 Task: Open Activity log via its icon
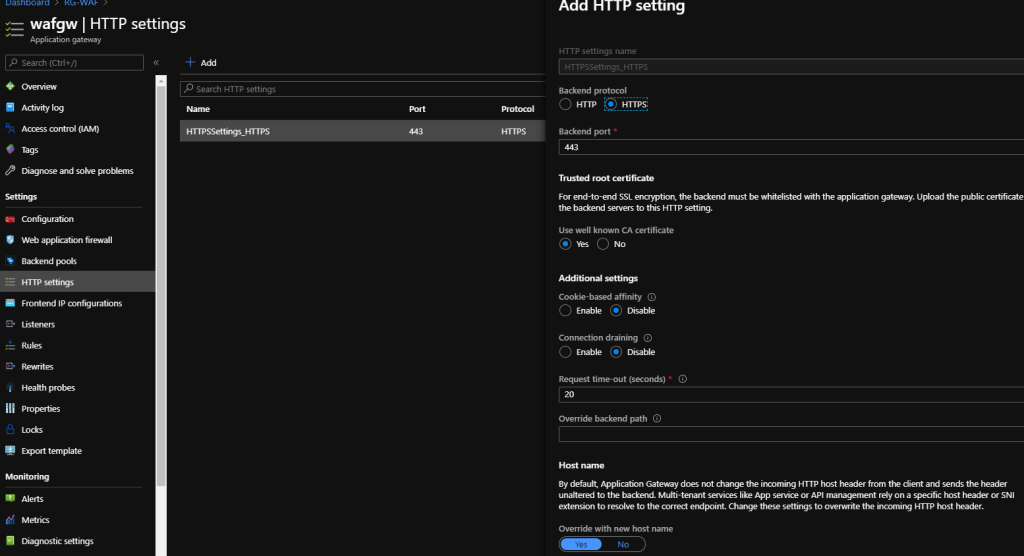[x=11, y=107]
